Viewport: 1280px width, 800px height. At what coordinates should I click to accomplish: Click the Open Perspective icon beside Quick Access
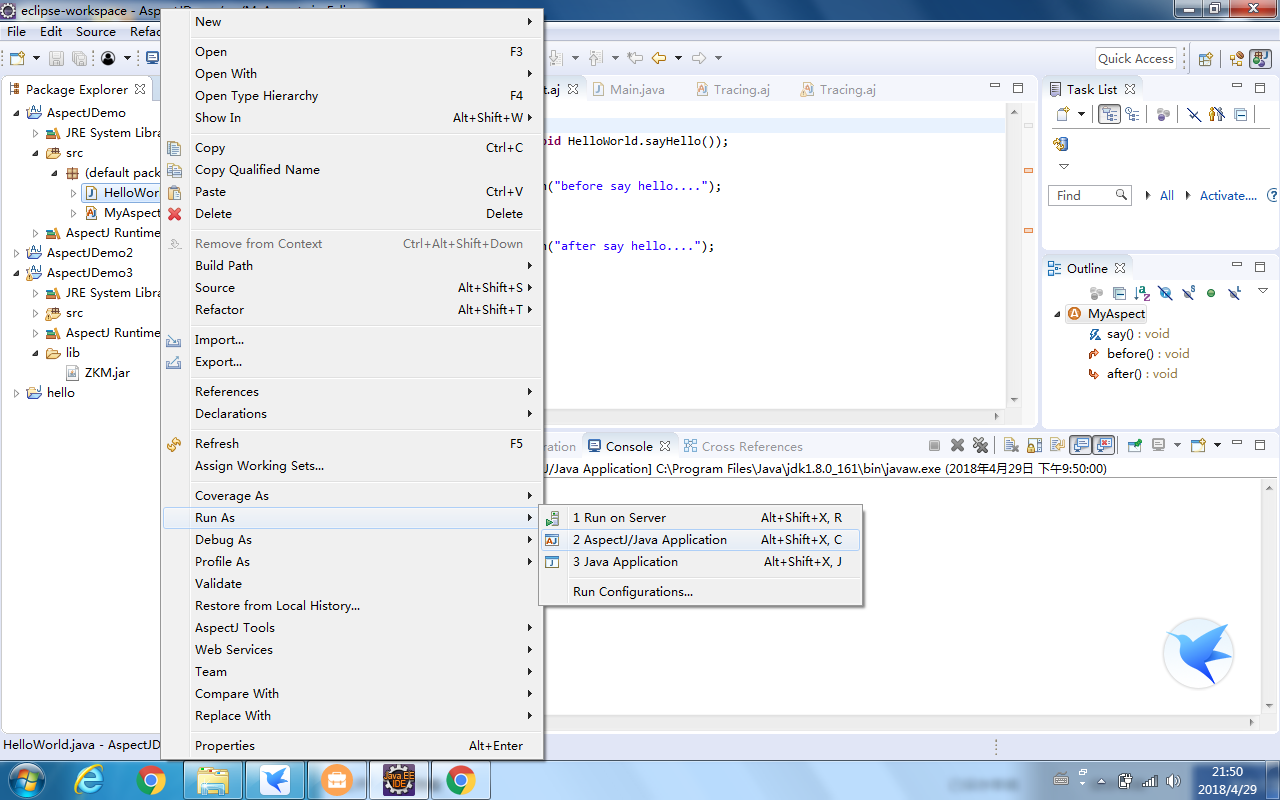tap(1206, 58)
